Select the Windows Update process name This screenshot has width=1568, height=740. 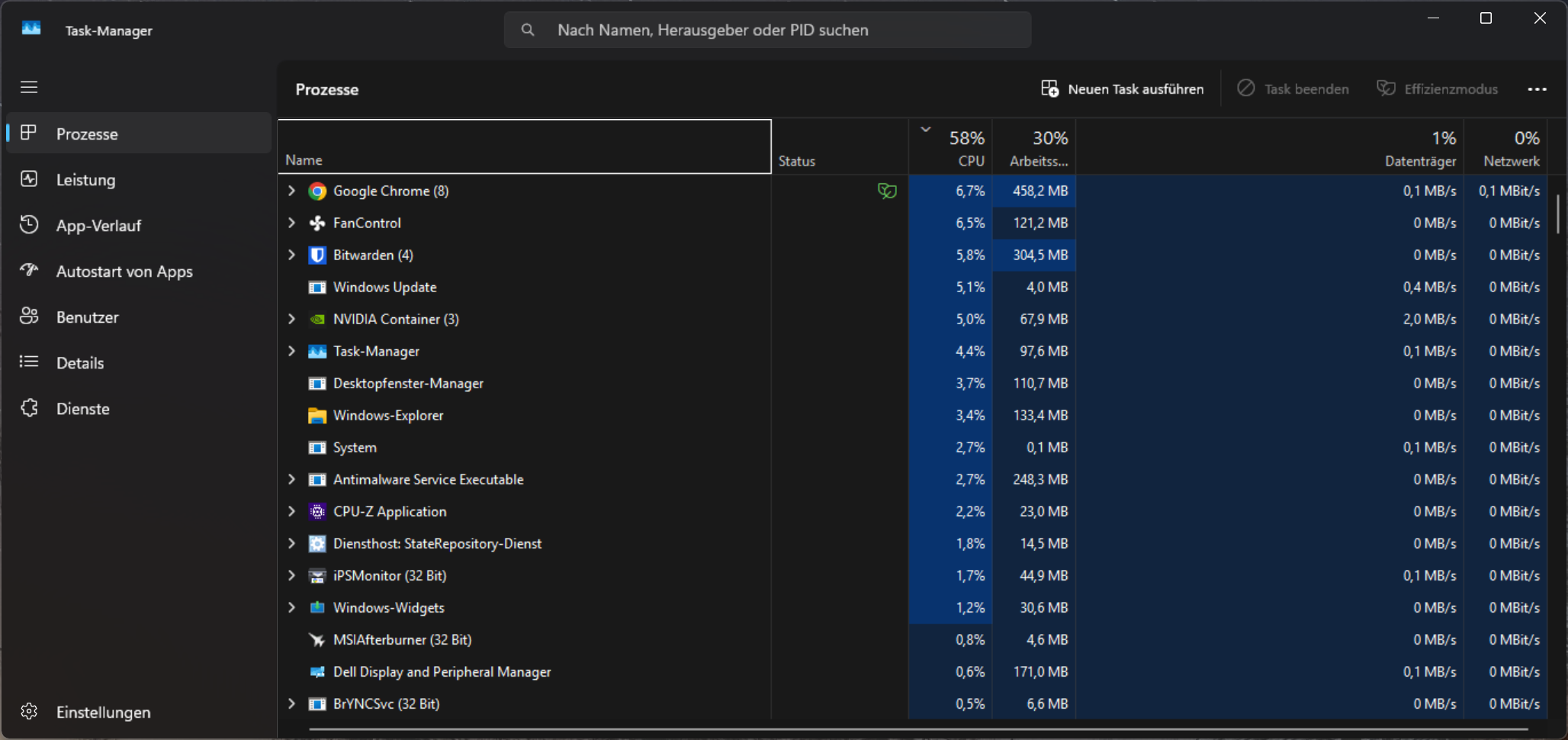[x=385, y=288]
